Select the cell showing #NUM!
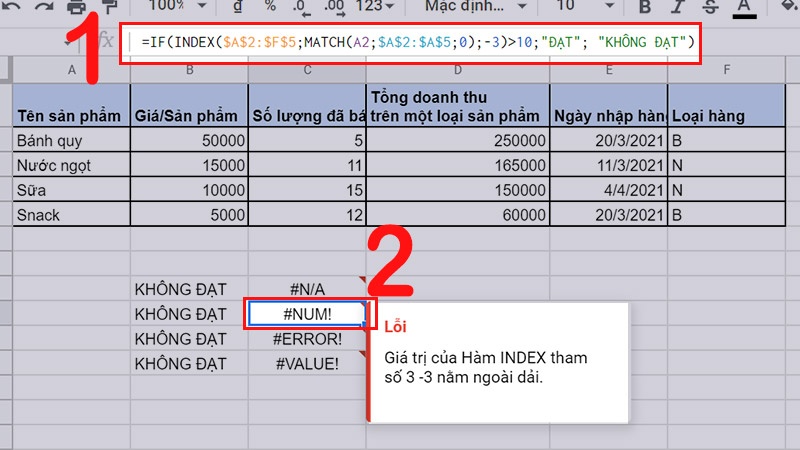 [x=308, y=313]
